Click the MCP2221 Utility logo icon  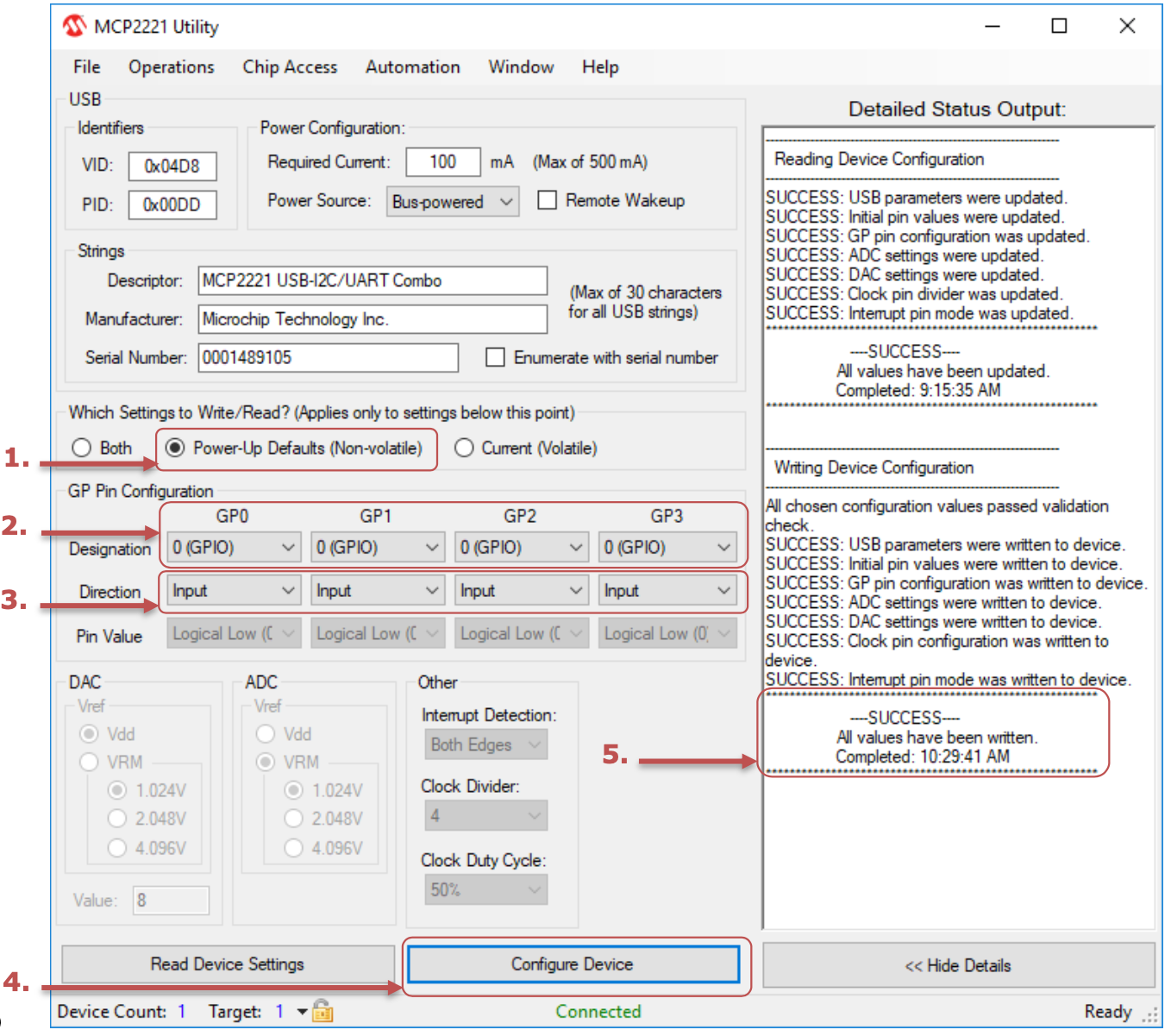(75, 27)
